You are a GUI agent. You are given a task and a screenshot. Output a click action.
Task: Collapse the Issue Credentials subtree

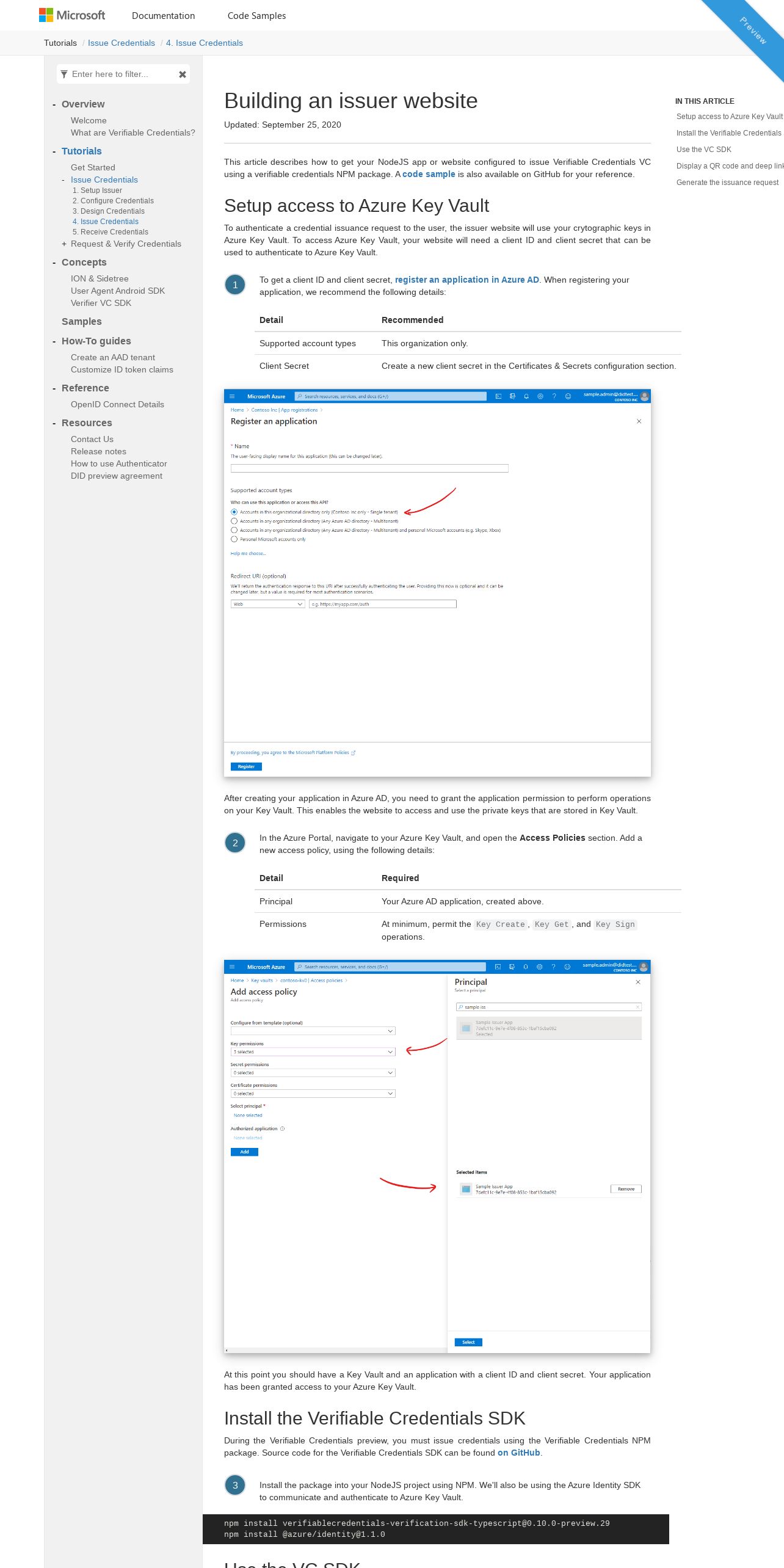64,180
